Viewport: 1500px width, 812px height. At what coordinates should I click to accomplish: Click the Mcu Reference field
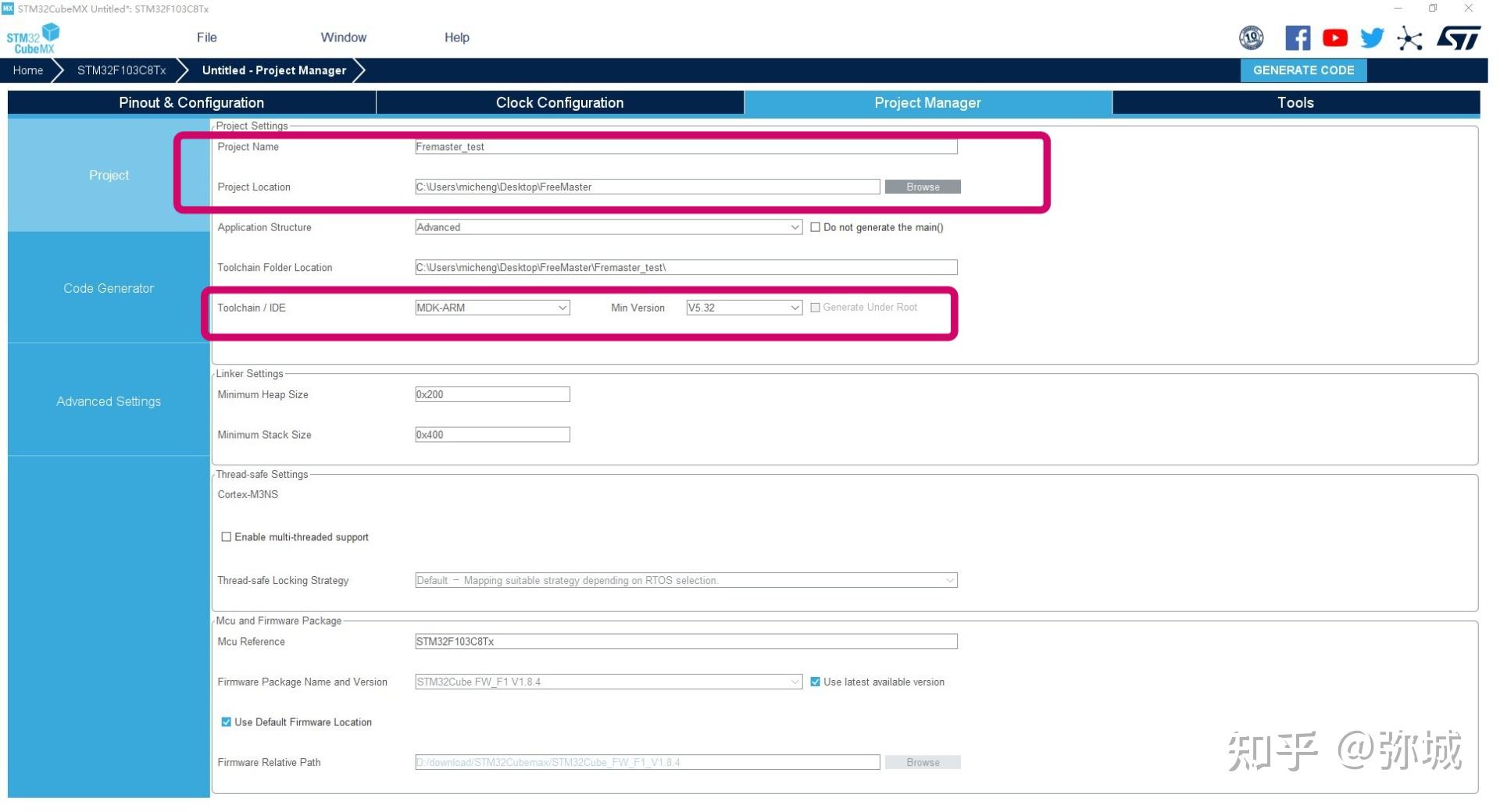coord(686,641)
